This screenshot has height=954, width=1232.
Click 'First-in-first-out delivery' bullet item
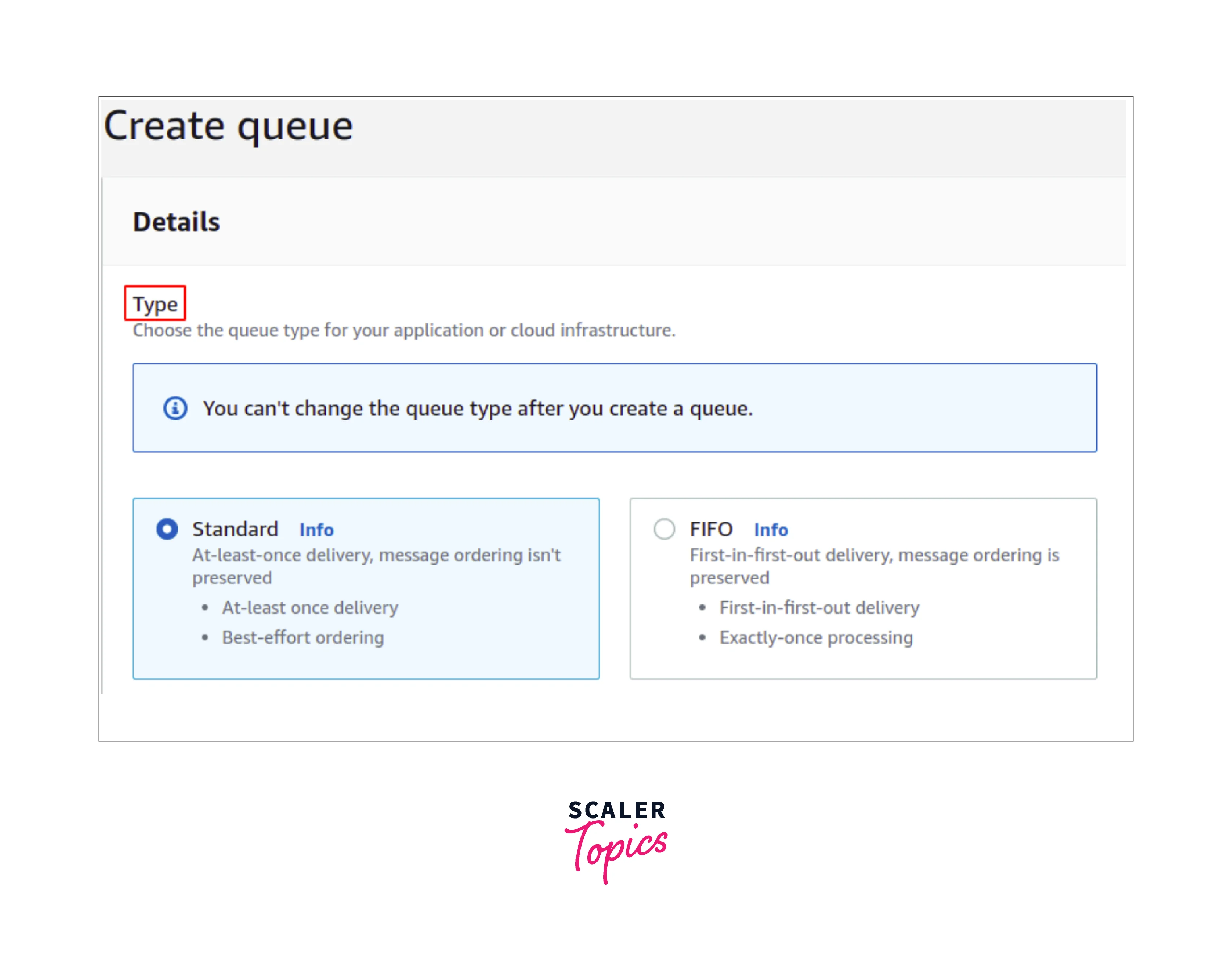(x=819, y=607)
